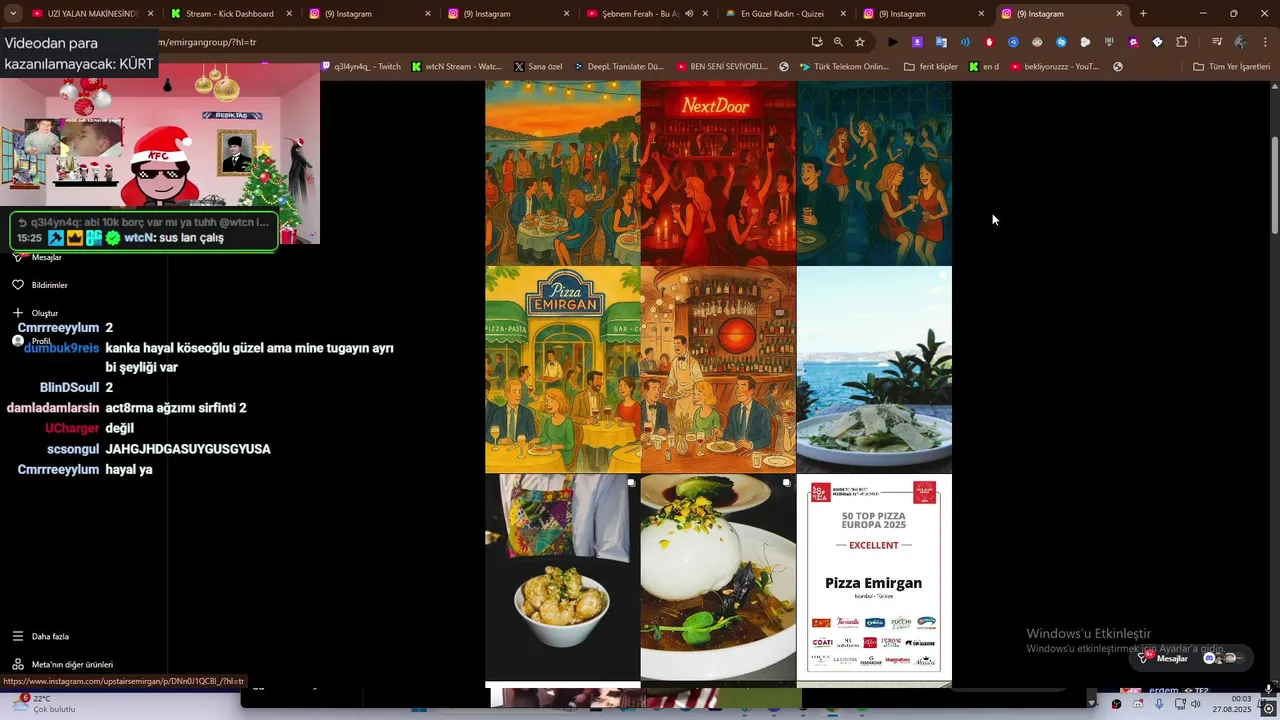Switch to the En Güzel Kadın - Quizei tab
The image size is (1280, 720).
point(785,14)
